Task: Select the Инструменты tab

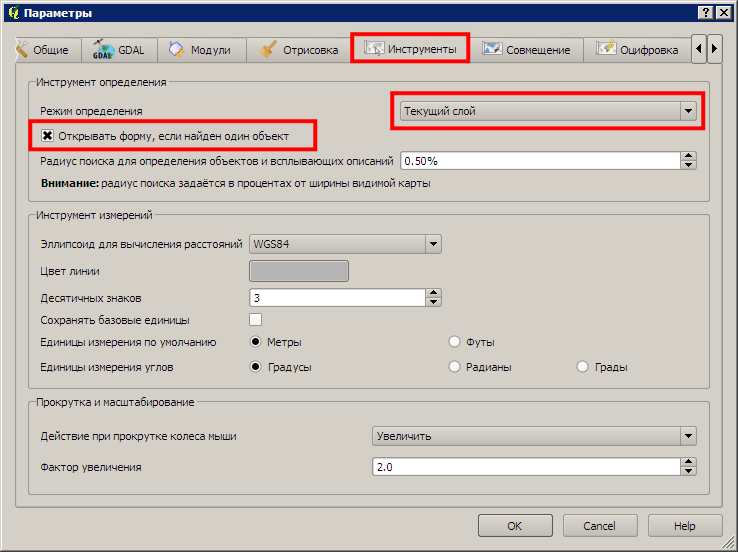Action: pos(410,48)
